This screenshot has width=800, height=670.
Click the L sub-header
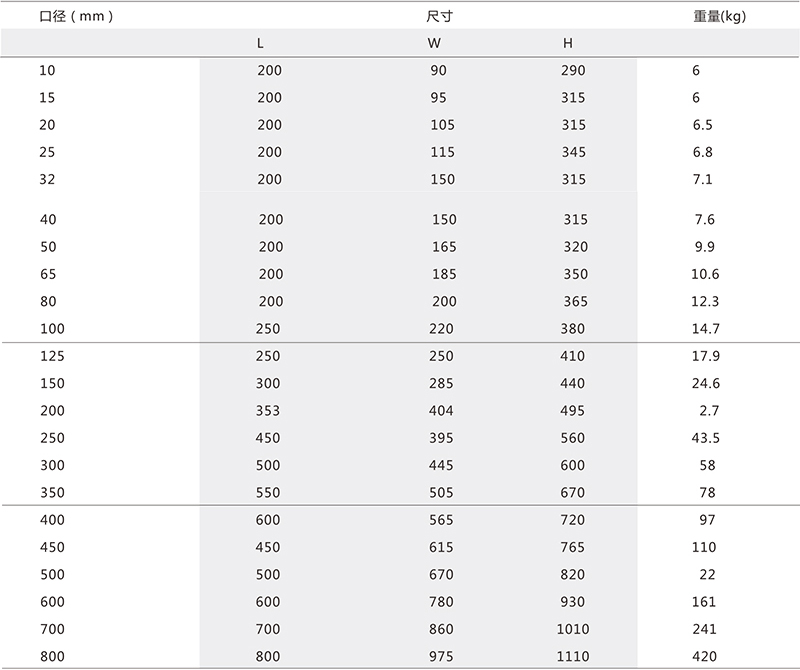(260, 43)
